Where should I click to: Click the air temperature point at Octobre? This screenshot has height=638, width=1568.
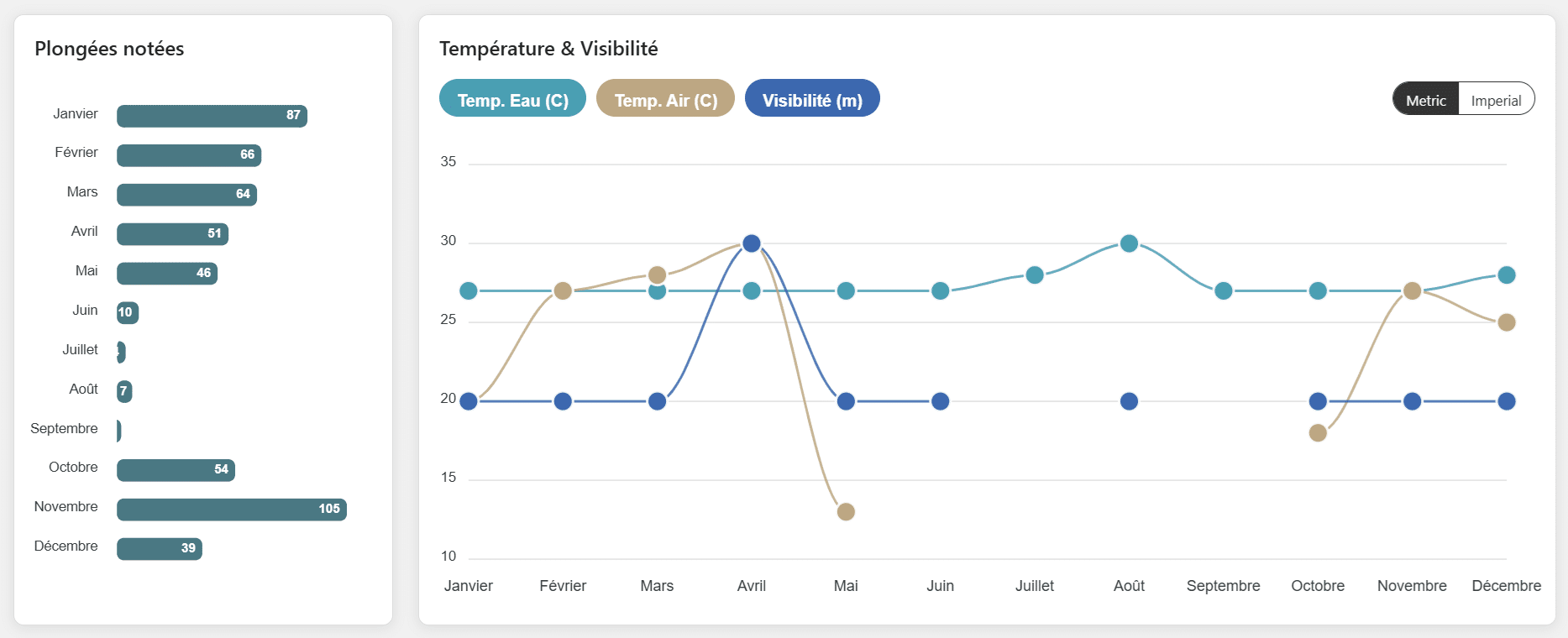click(x=1318, y=432)
